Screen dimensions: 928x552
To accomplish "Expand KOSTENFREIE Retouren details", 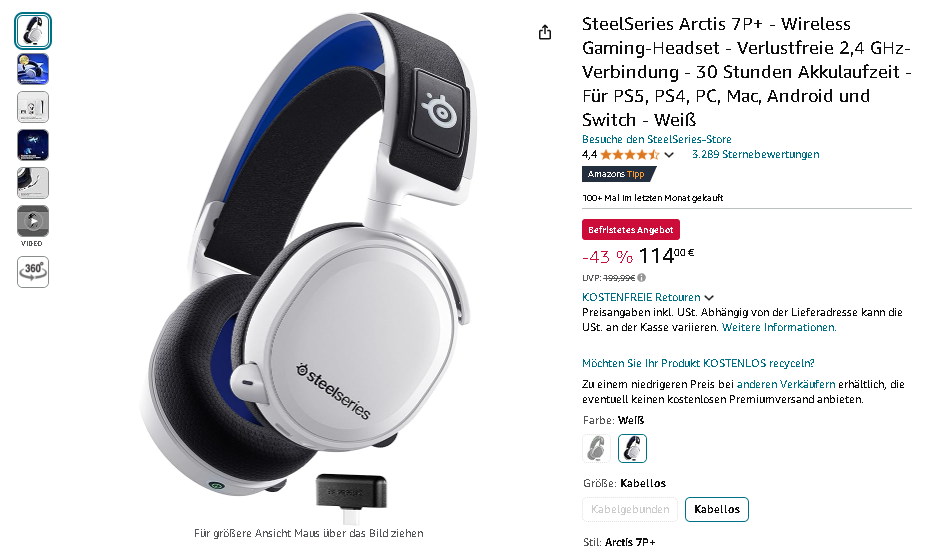I will [x=647, y=298].
